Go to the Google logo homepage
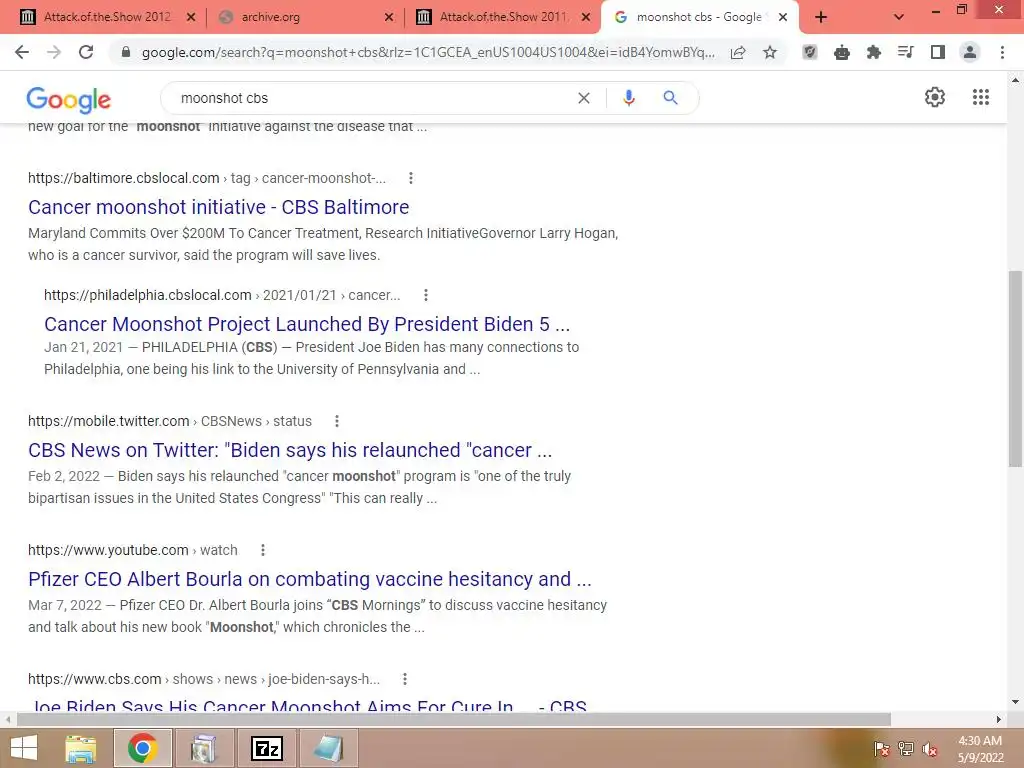Image resolution: width=1024 pixels, height=768 pixels. pos(69,99)
